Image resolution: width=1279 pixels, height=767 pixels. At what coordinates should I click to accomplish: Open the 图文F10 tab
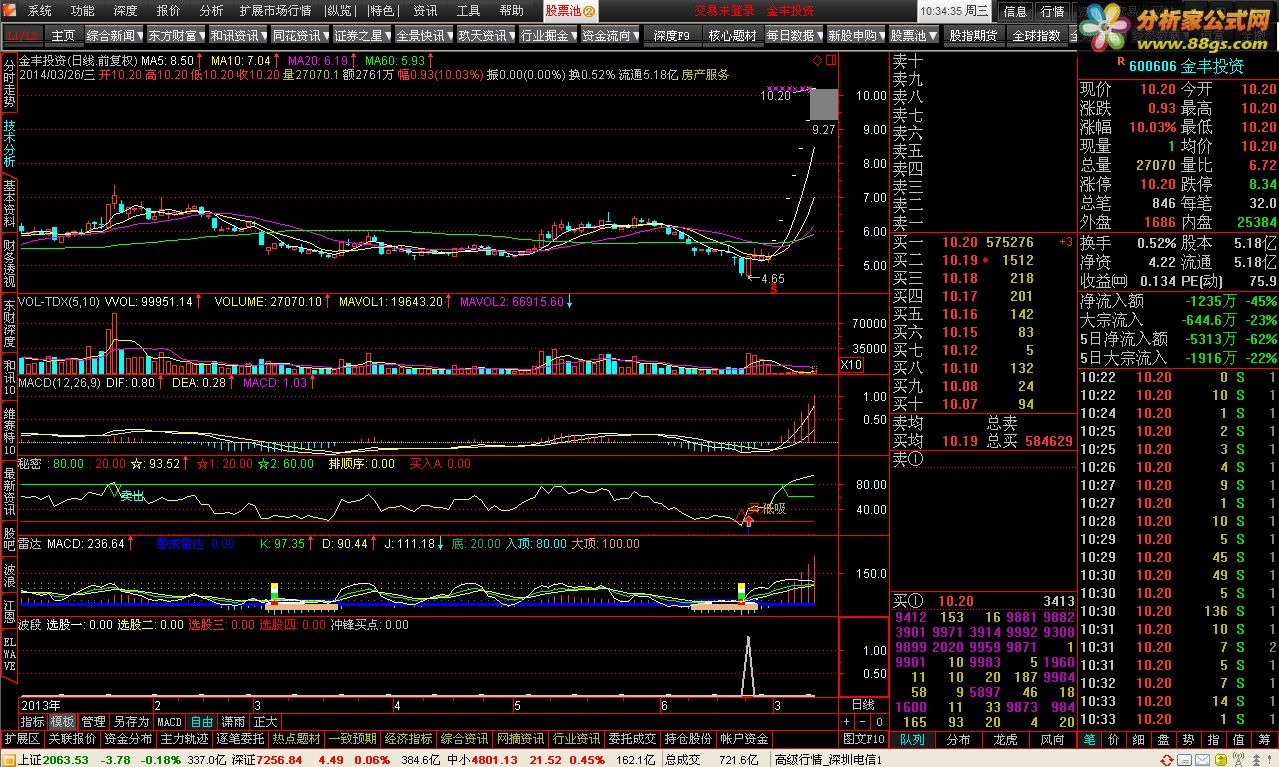click(x=865, y=739)
